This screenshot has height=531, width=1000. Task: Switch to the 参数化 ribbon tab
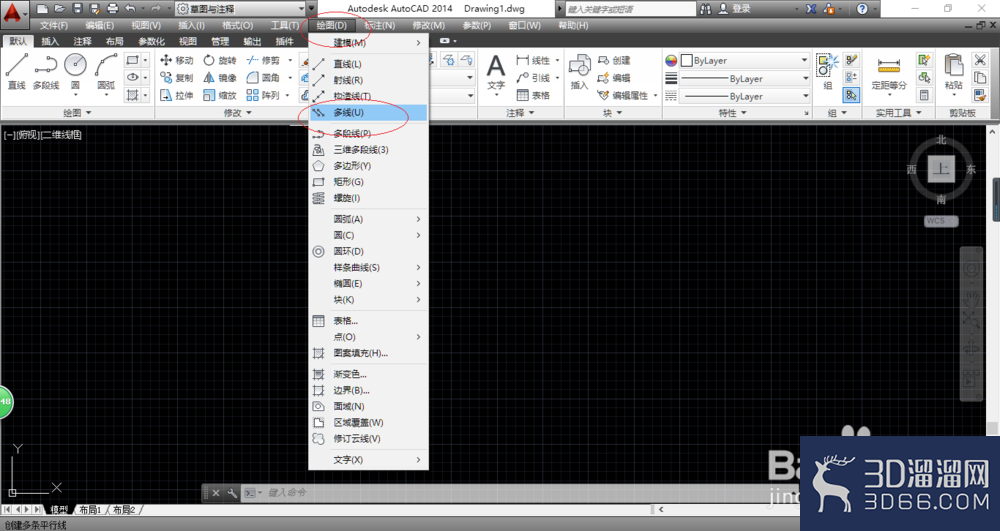click(x=151, y=41)
